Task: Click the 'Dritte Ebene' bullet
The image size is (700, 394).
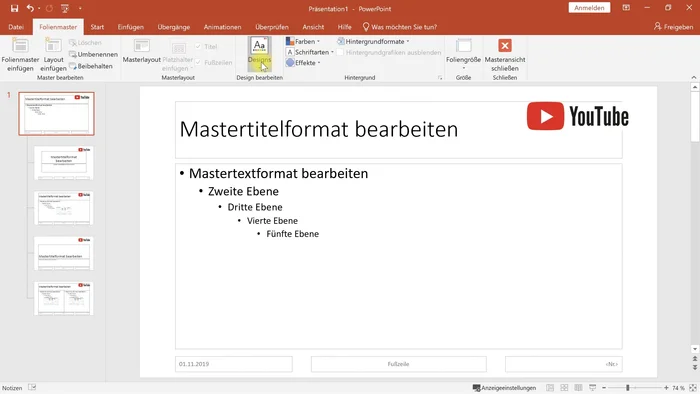Action: point(255,207)
